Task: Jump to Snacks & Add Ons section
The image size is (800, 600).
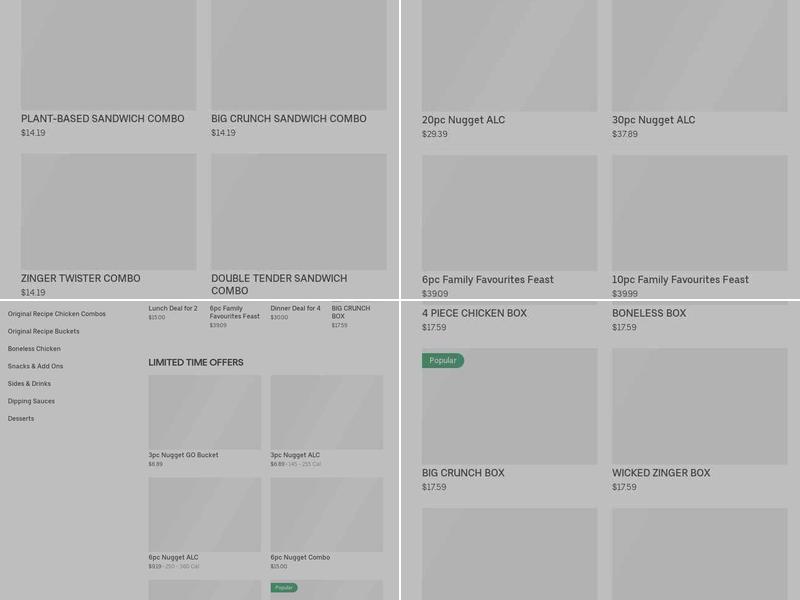Action: coord(36,366)
